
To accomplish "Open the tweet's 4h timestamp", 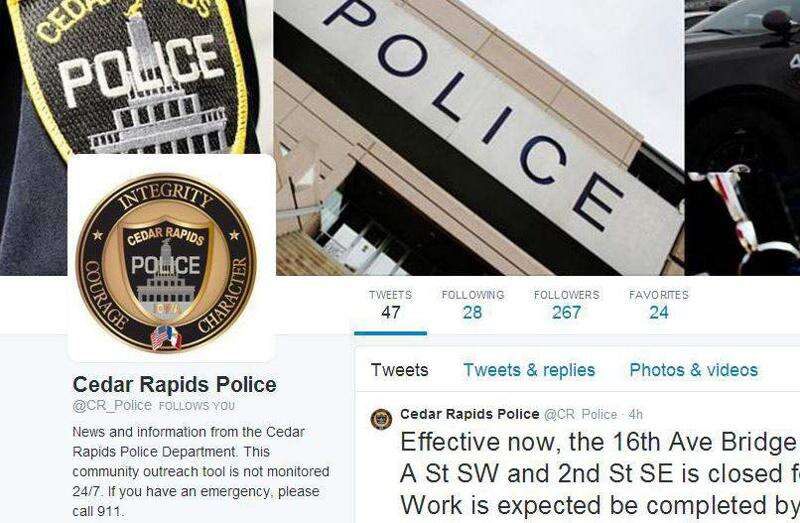I will (635, 414).
